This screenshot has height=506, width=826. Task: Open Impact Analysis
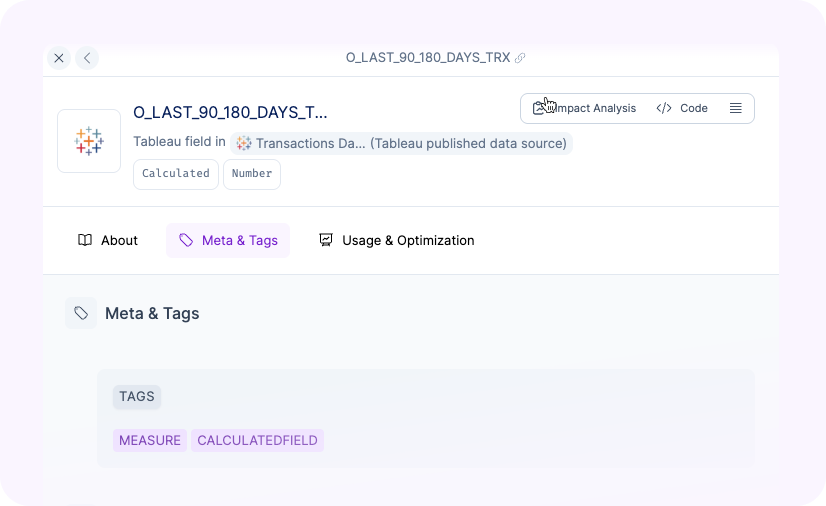[x=586, y=108]
